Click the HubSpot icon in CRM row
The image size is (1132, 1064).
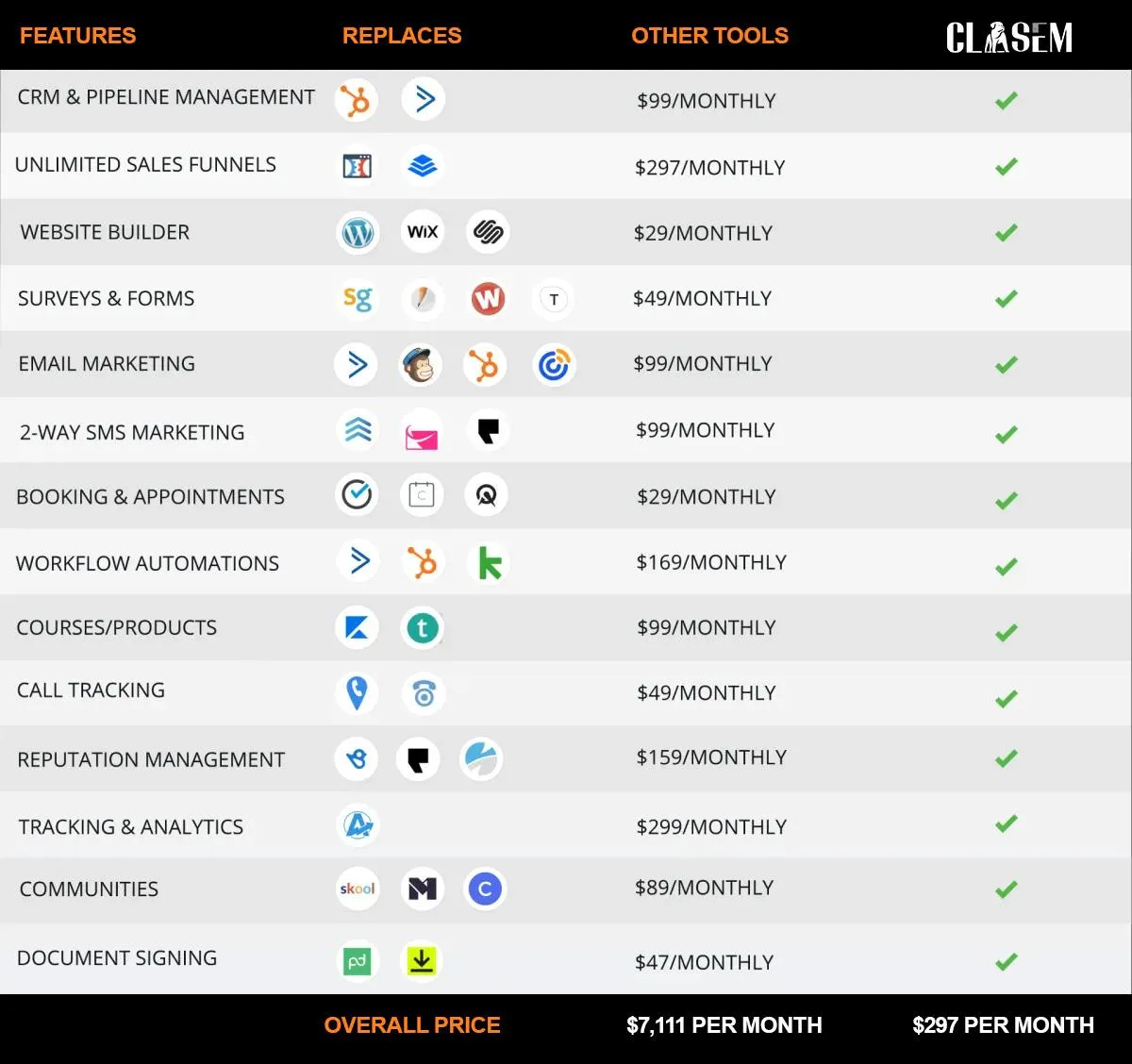356,100
